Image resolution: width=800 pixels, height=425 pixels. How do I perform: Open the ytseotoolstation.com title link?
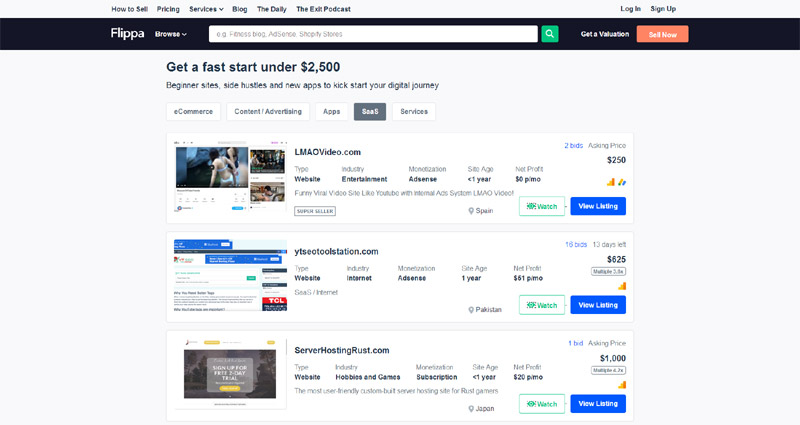pos(336,252)
